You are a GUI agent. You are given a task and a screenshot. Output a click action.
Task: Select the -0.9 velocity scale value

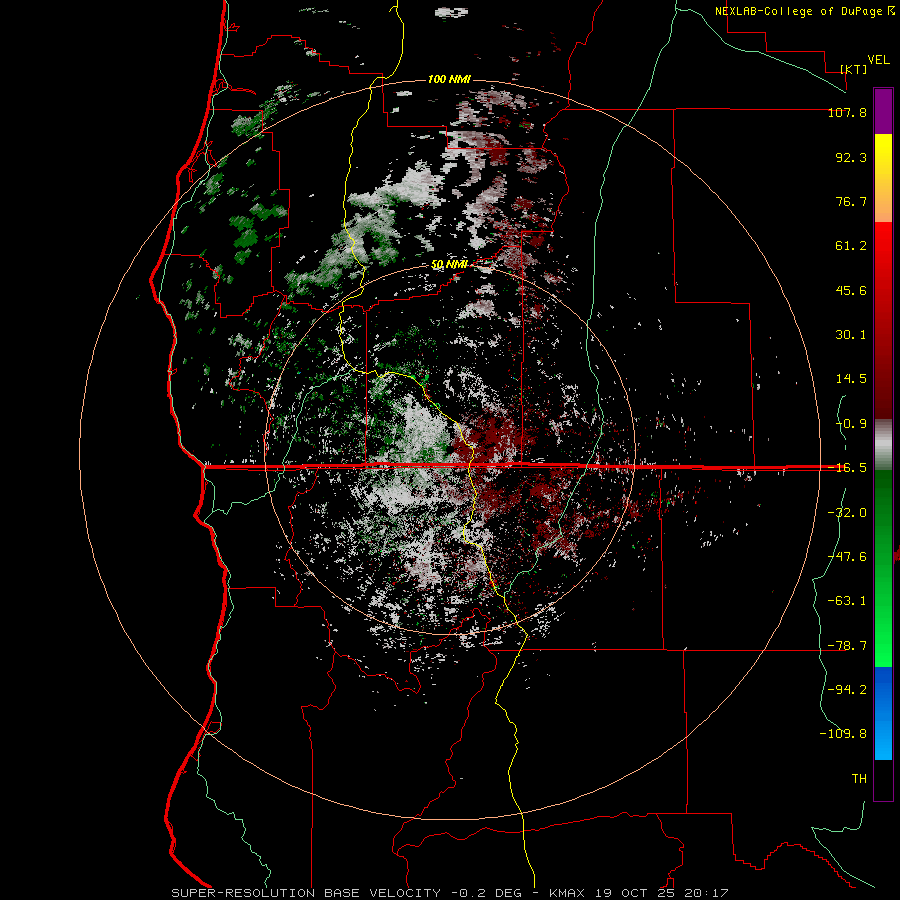click(x=851, y=424)
